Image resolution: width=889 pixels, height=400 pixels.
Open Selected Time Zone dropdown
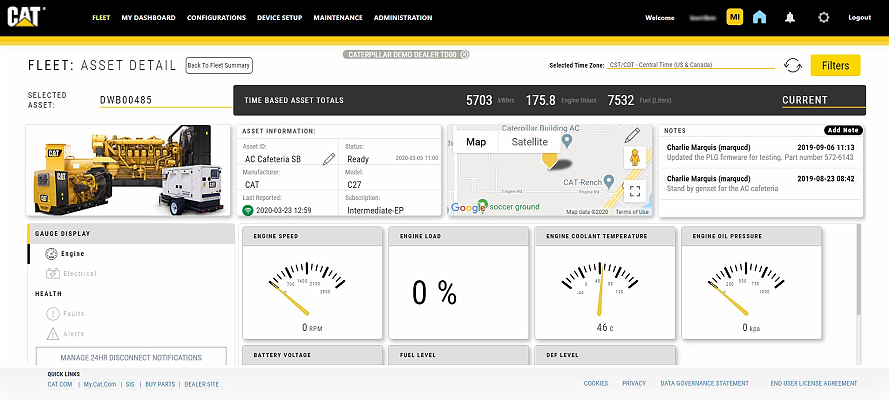pyautogui.click(x=691, y=65)
